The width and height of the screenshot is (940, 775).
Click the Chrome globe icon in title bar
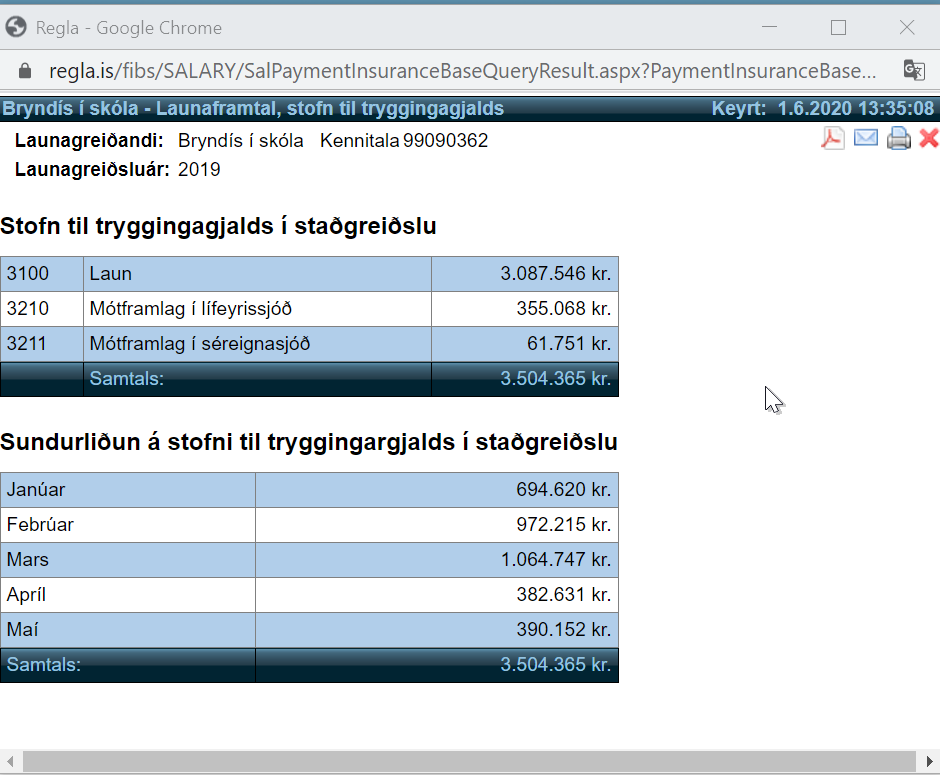click(x=16, y=27)
